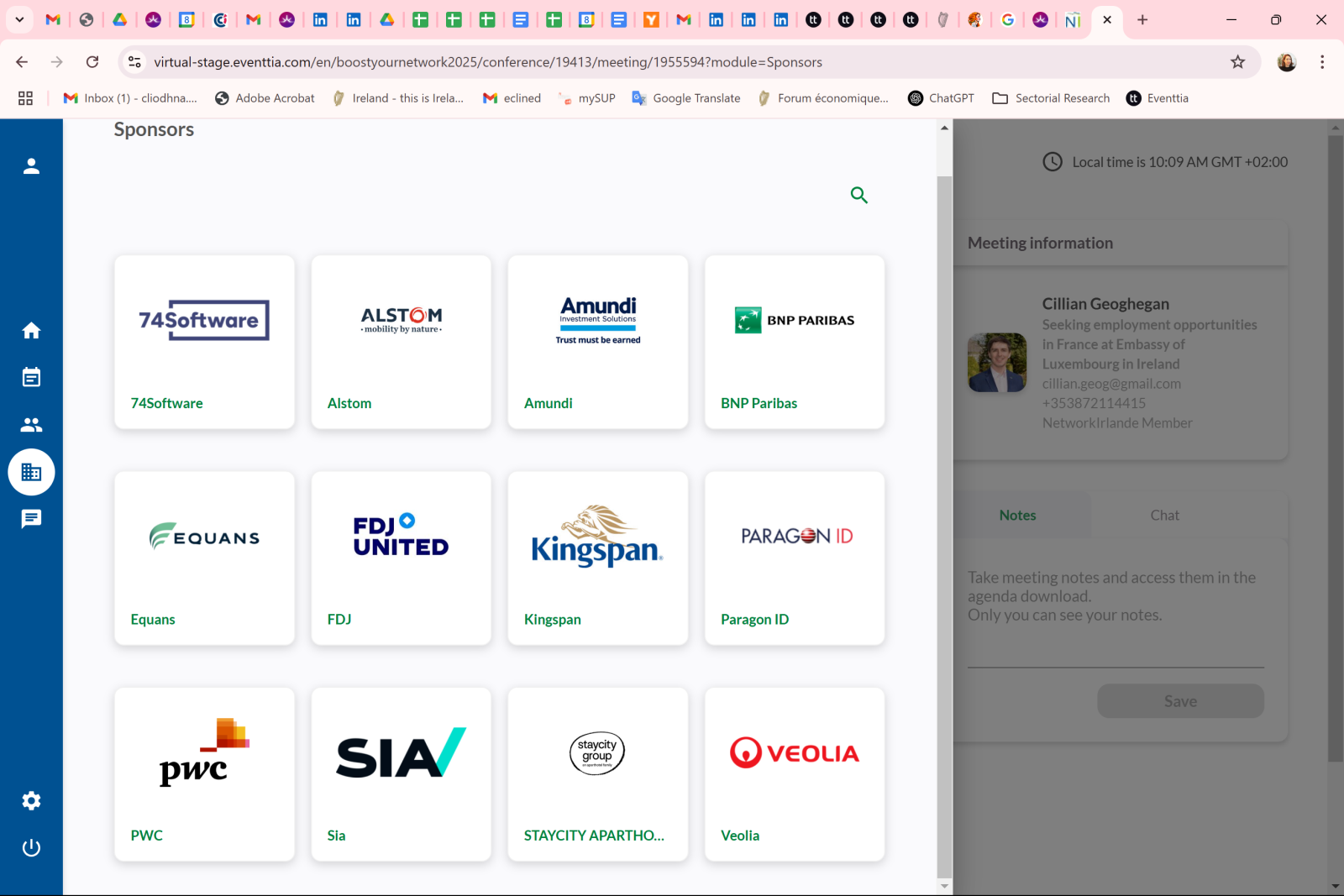
Task: Open Forum économique bookmark
Action: click(823, 98)
